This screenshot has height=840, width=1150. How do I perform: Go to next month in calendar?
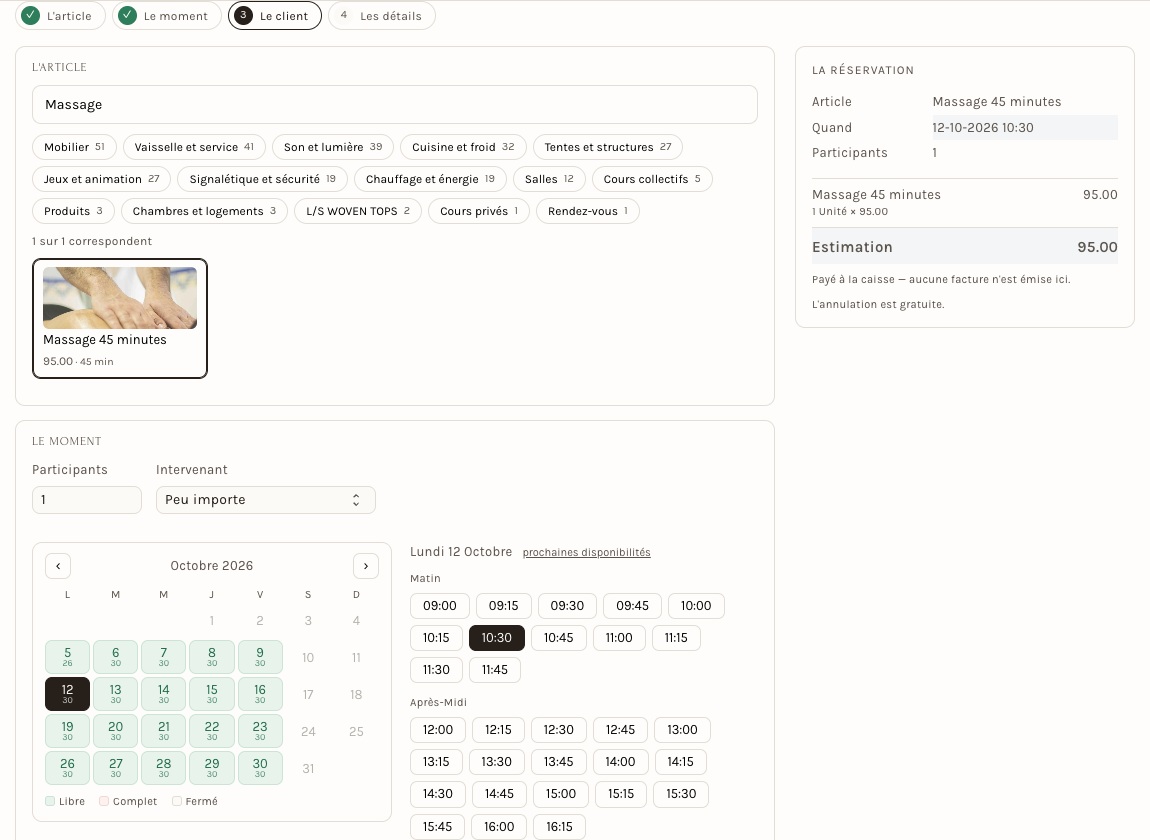pyautogui.click(x=366, y=566)
